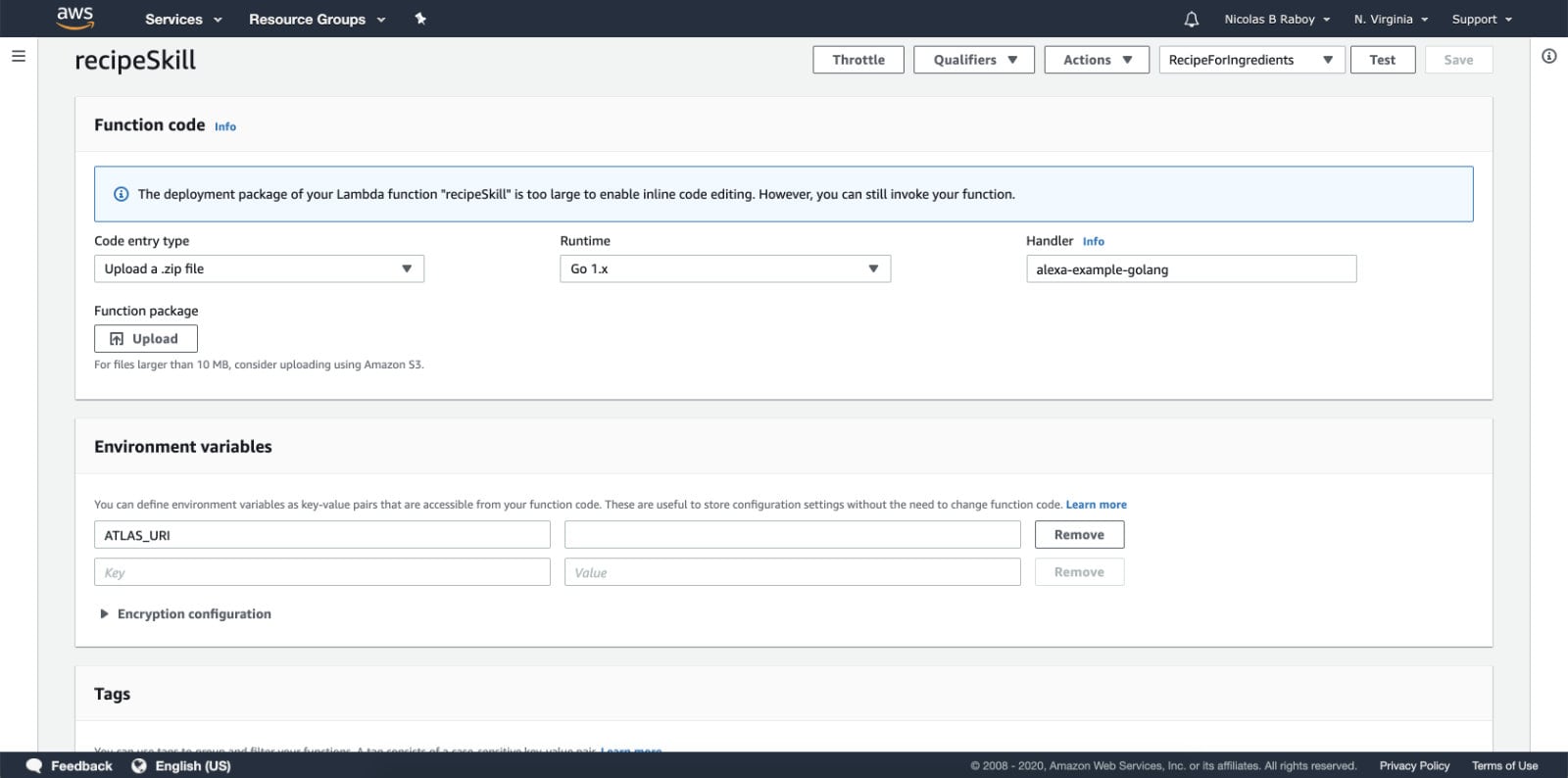The width and height of the screenshot is (1568, 778).
Task: Click the Test button
Action: tap(1383, 60)
